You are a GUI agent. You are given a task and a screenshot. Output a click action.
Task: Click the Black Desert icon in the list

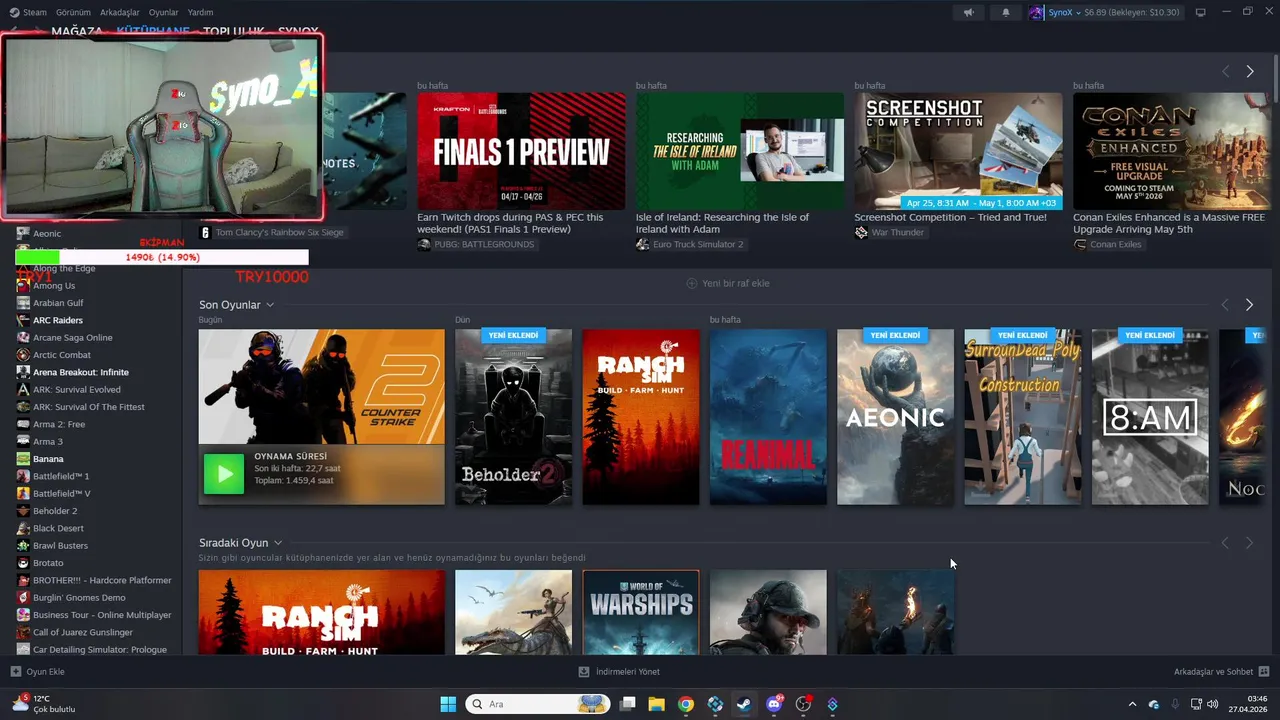coord(23,528)
